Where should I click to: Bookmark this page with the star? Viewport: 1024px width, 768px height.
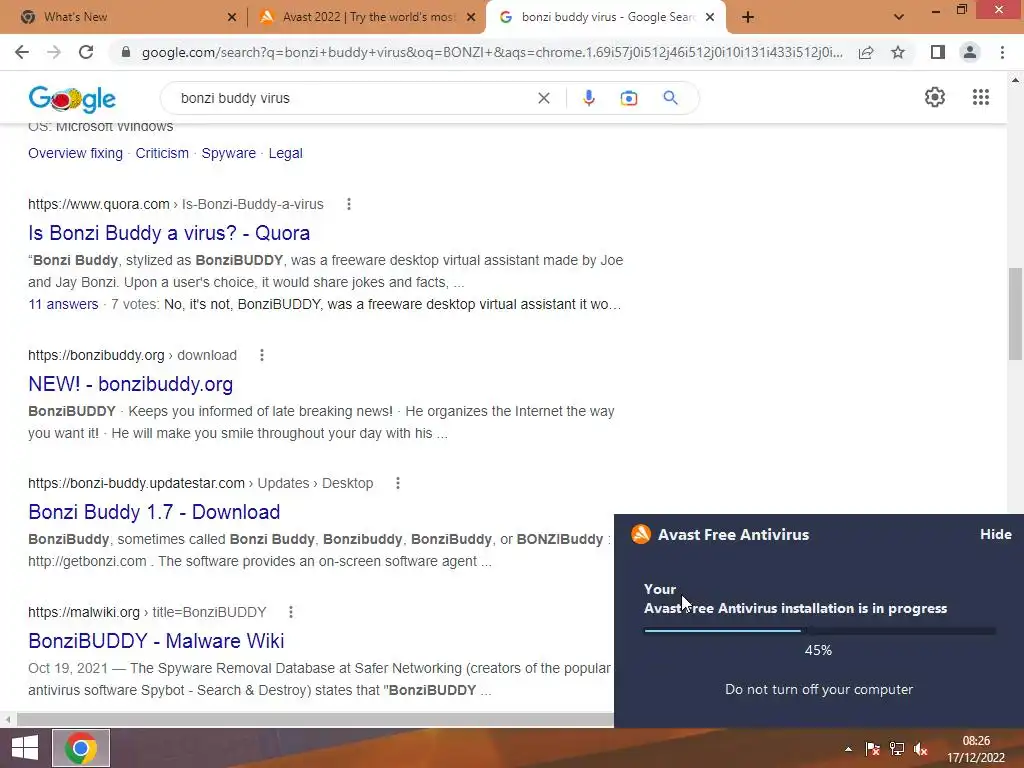pyautogui.click(x=898, y=52)
